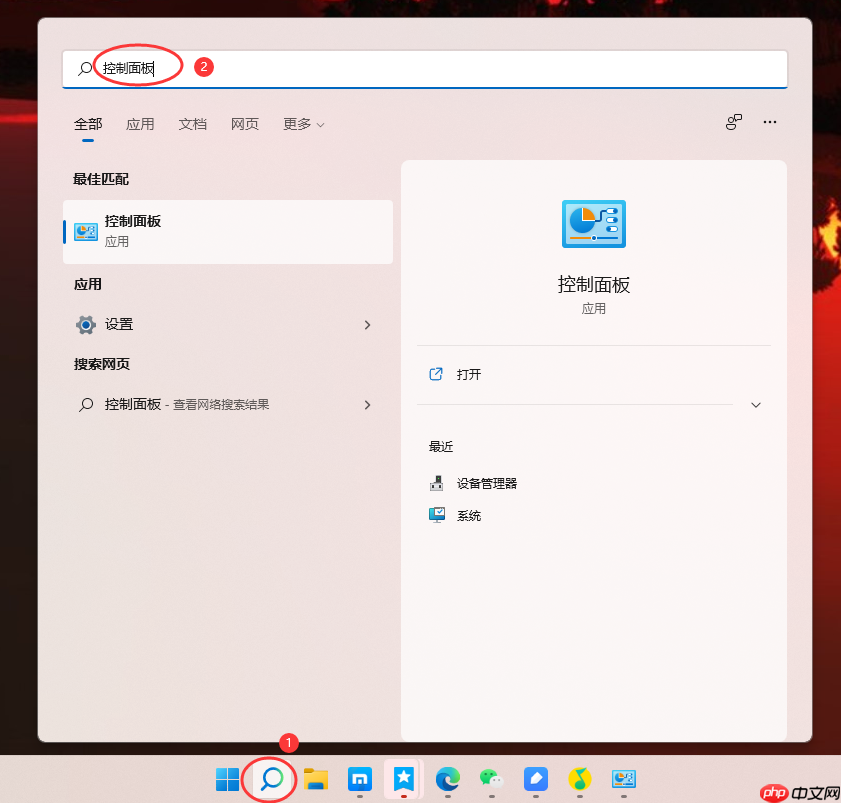Open WeChat from the taskbar

click(x=491, y=778)
